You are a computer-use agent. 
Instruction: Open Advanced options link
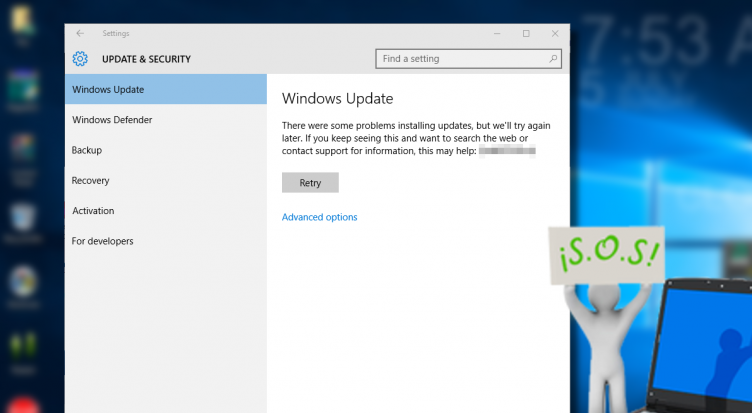[319, 217]
